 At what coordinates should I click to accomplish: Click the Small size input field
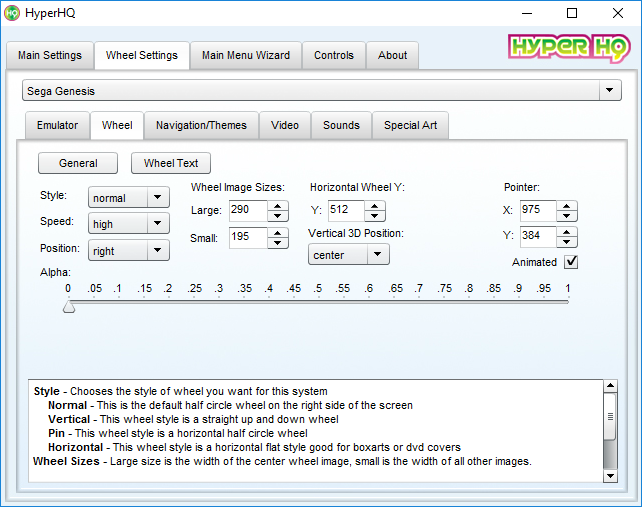tap(248, 238)
